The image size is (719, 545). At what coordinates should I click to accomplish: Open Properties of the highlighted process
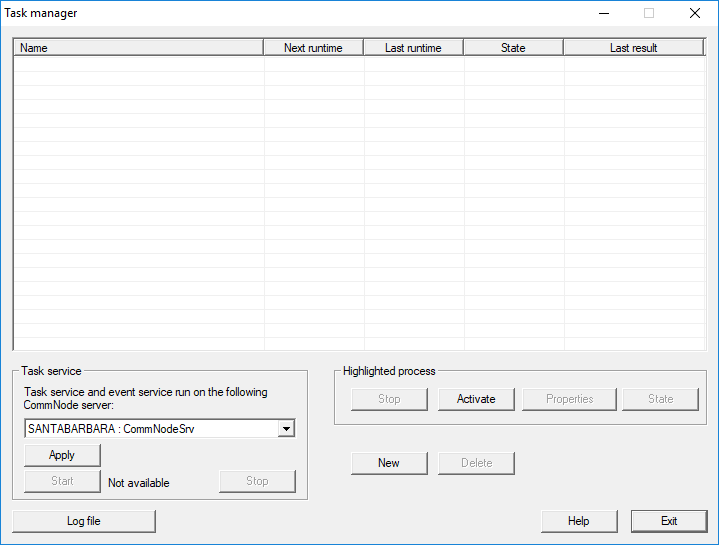click(570, 399)
